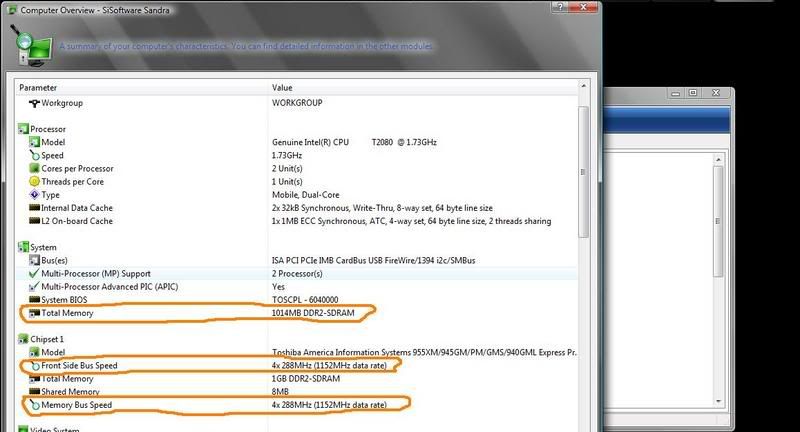This screenshot has height=432, width=800.
Task: Select the 1x 1MB ECC Synchronous value
Action: 411,221
